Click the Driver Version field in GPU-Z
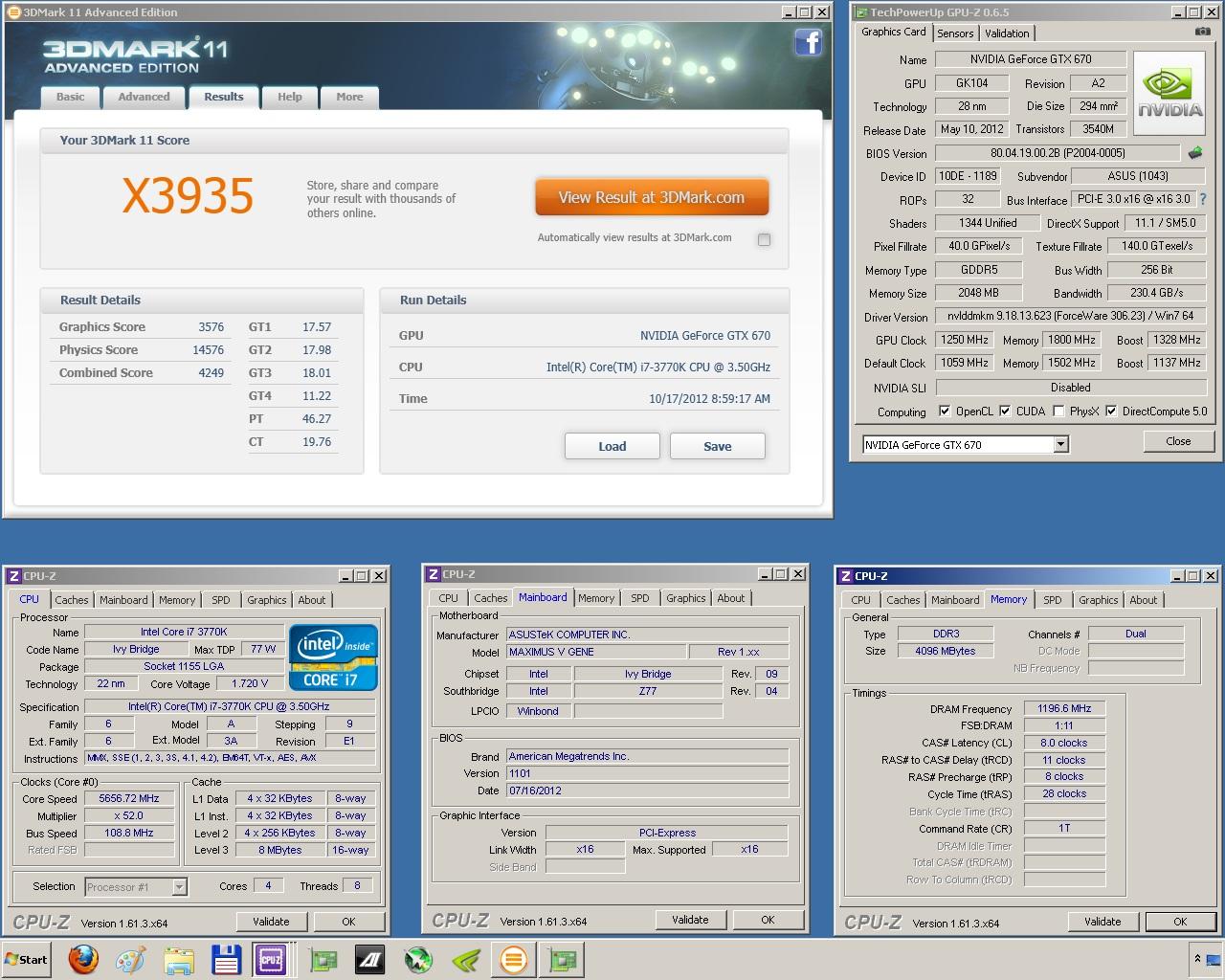This screenshot has width=1225, height=980. 1071,316
